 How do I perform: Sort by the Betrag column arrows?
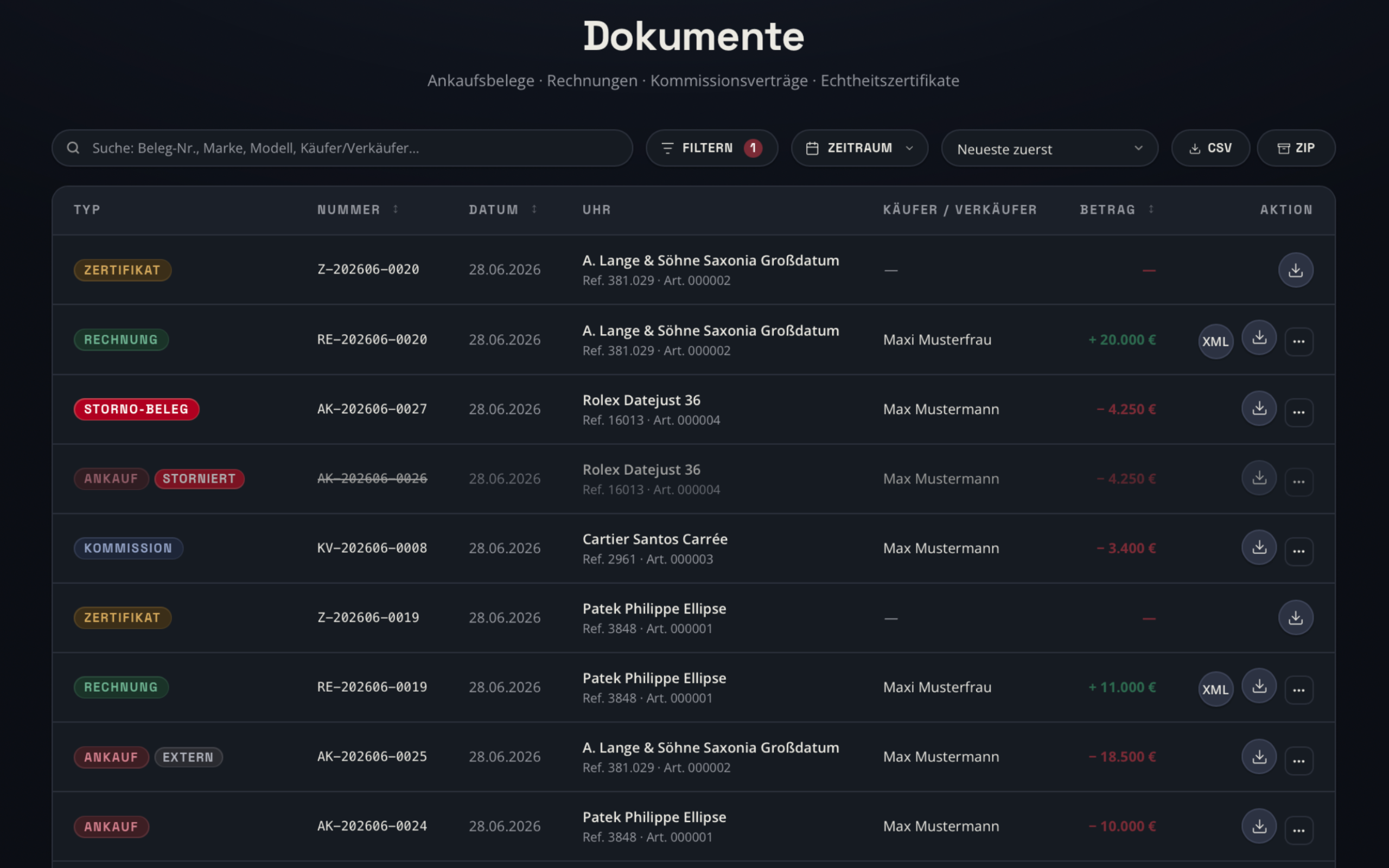click(x=1151, y=209)
